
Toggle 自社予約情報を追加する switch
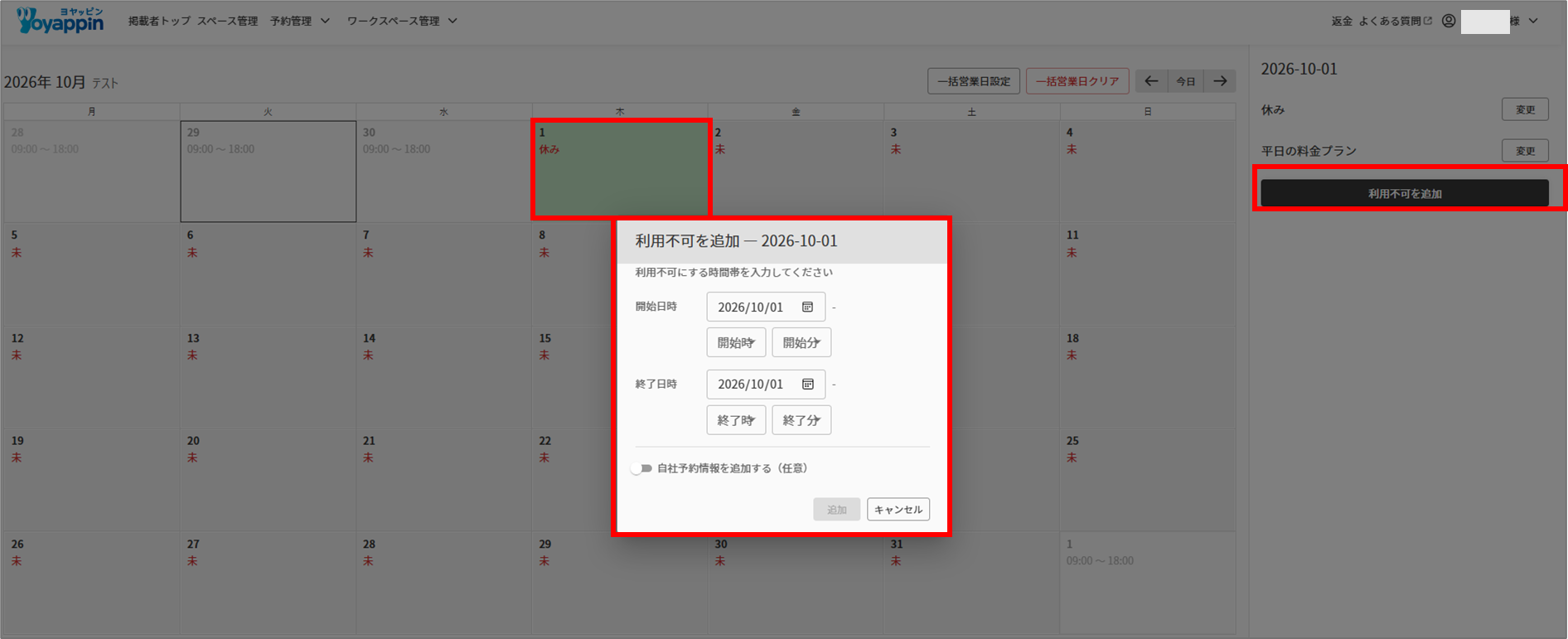(x=641, y=468)
